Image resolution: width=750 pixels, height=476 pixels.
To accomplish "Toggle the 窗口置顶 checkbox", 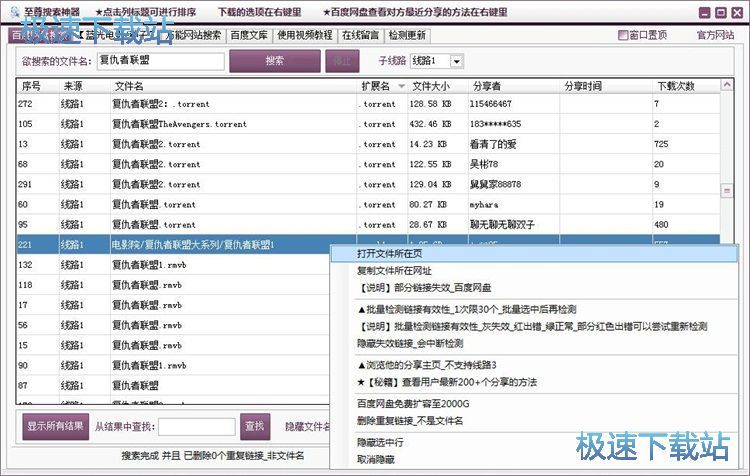I will 623,35.
